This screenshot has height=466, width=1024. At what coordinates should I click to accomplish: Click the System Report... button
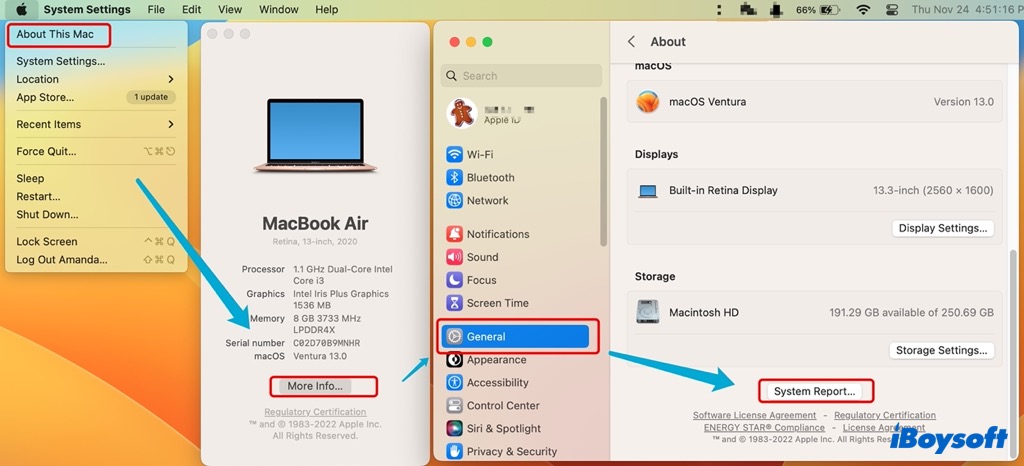[x=814, y=392]
